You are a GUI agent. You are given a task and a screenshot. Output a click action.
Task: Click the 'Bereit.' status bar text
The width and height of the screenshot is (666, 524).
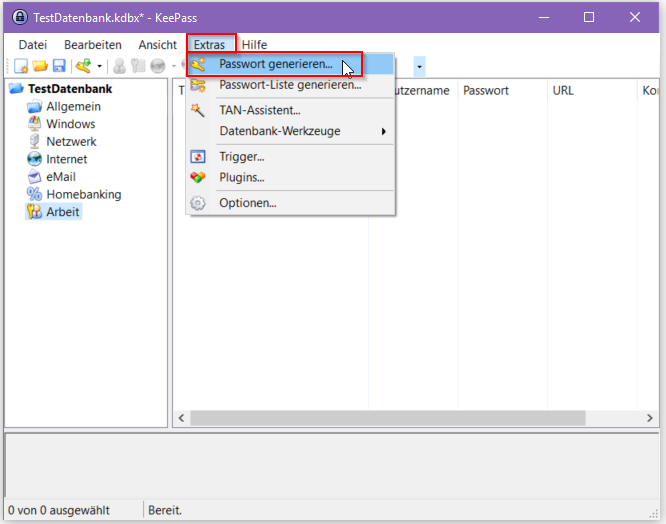[x=165, y=510]
